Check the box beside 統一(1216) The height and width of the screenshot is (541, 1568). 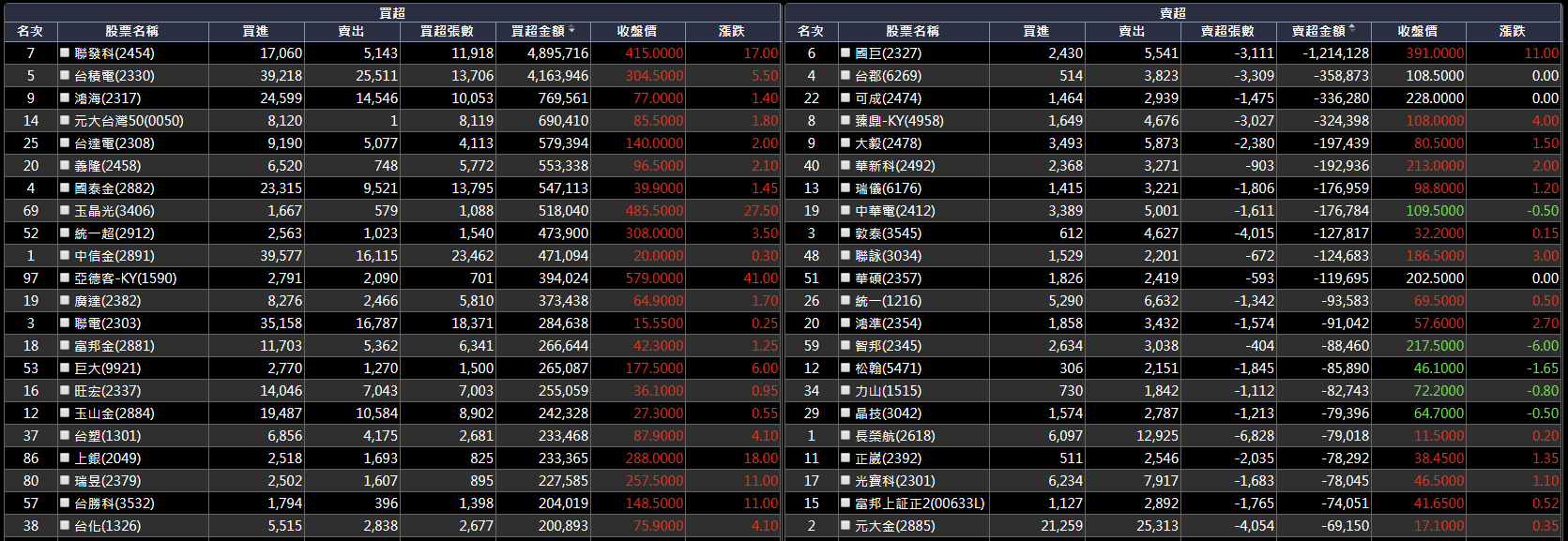tap(845, 301)
